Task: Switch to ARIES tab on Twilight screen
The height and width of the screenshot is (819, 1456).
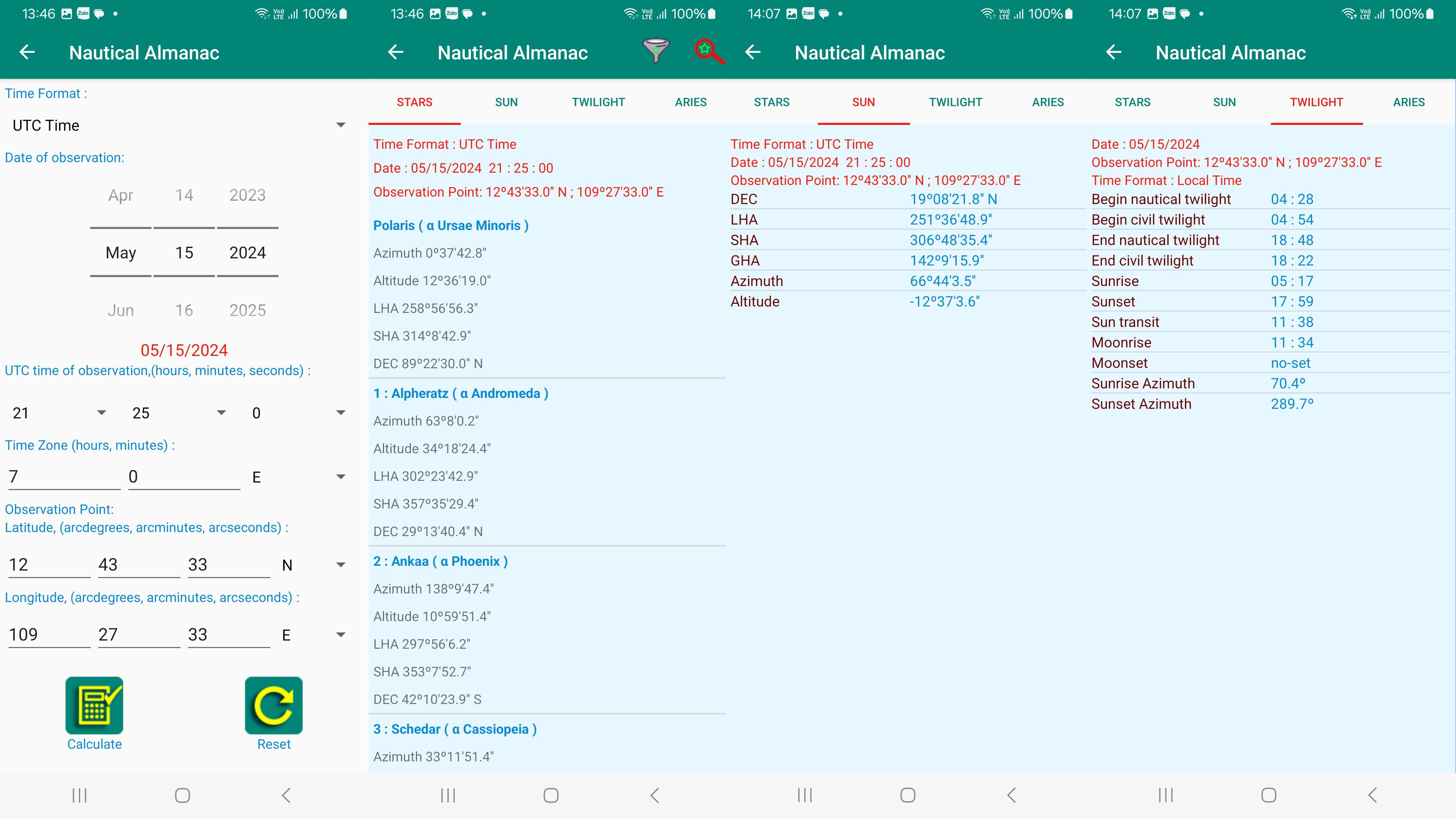Action: [x=1409, y=102]
